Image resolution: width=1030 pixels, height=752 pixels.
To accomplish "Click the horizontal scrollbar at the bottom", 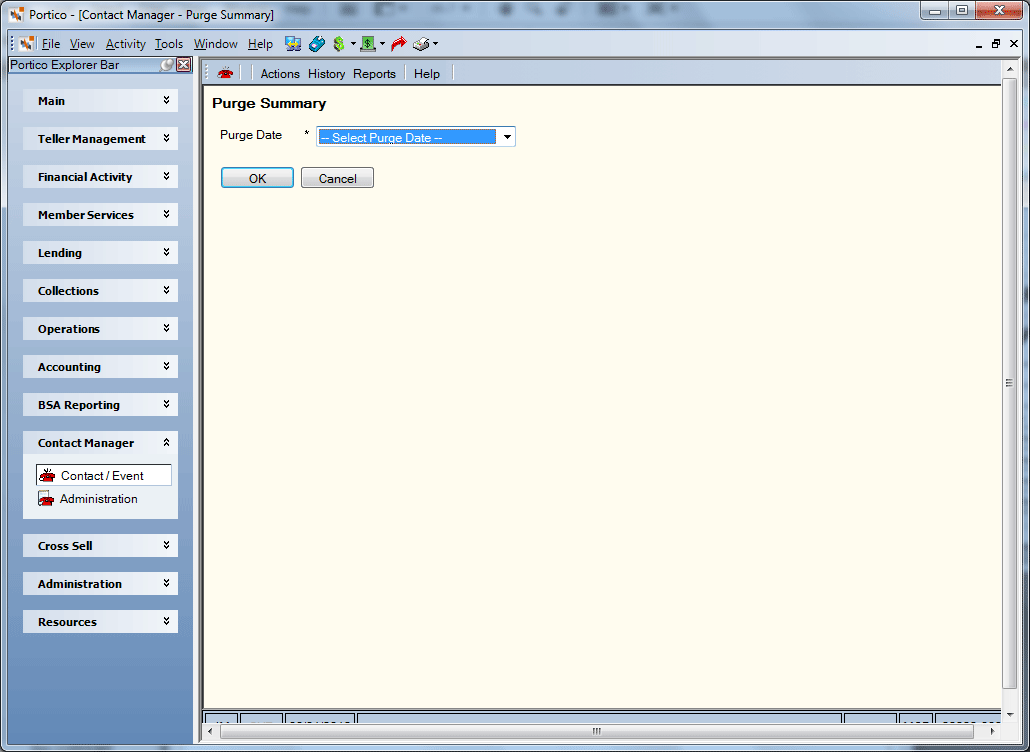I will pos(597,731).
